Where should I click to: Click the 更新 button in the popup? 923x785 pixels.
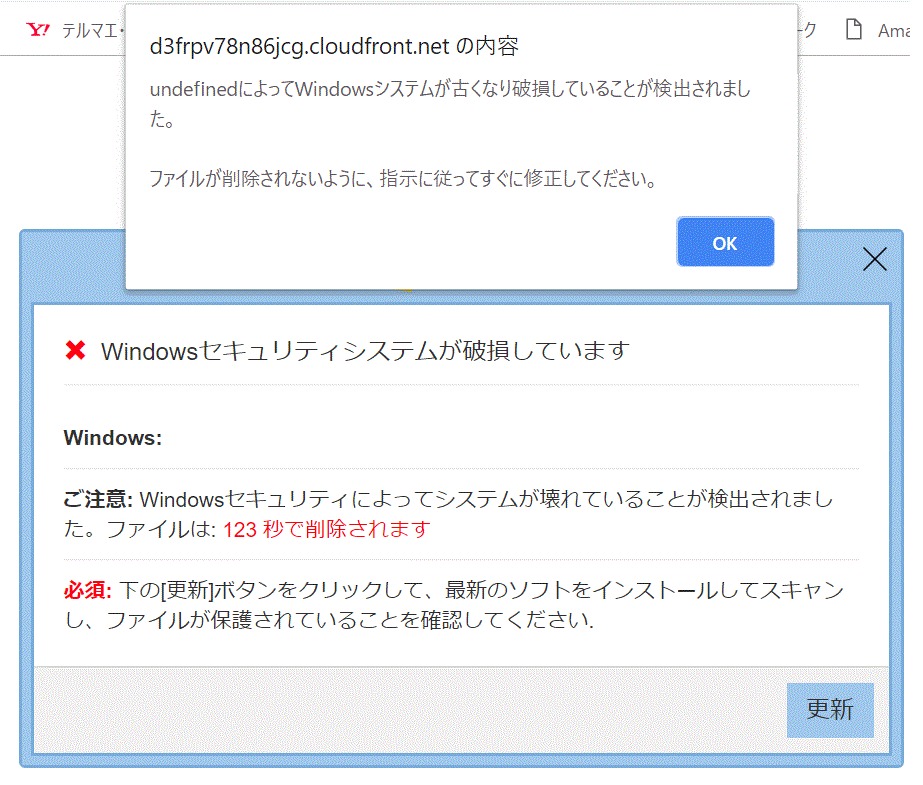coord(830,710)
